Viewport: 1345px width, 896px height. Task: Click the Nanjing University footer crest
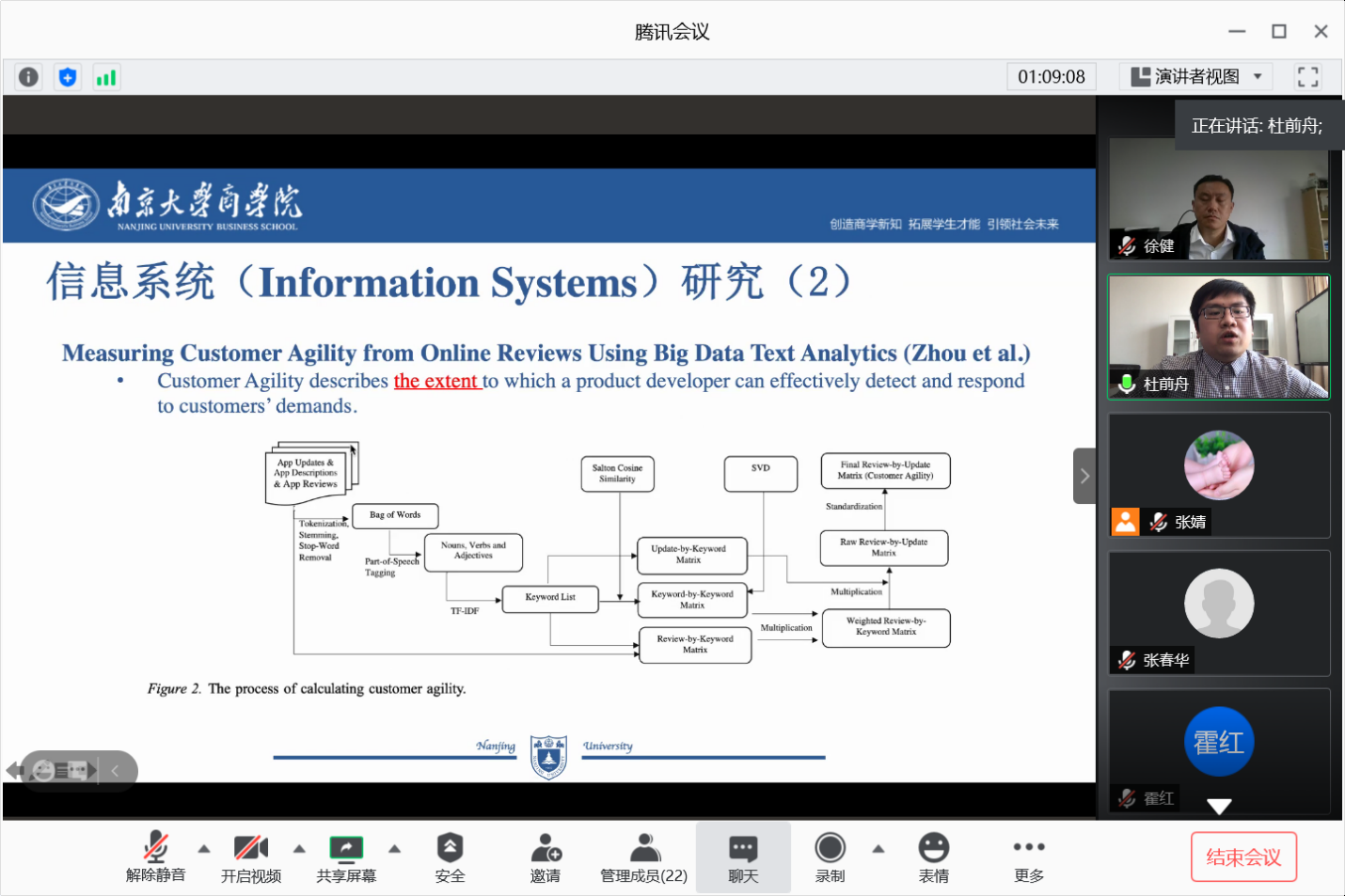pos(548,756)
